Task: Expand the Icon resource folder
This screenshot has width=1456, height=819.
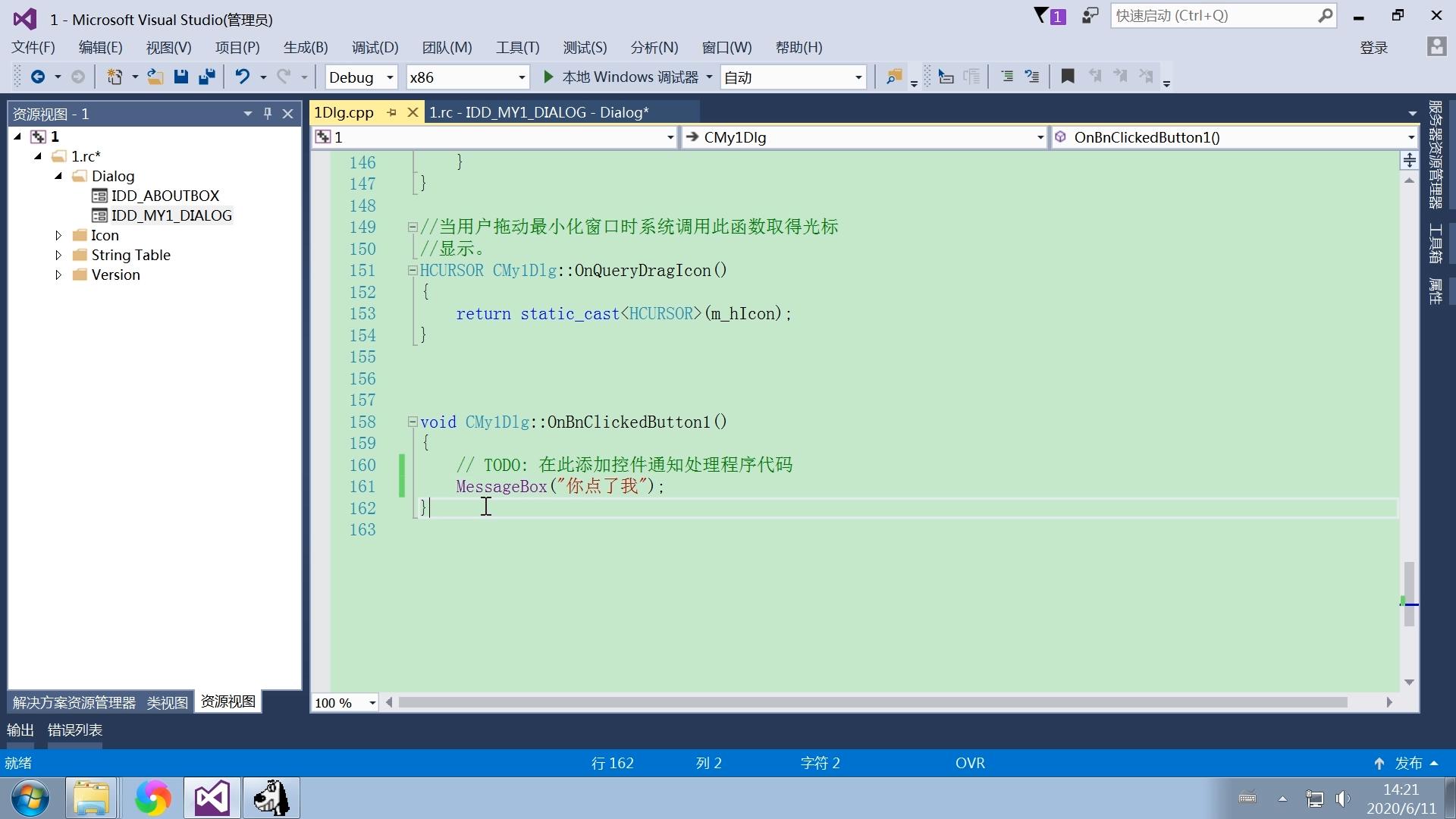Action: click(57, 235)
